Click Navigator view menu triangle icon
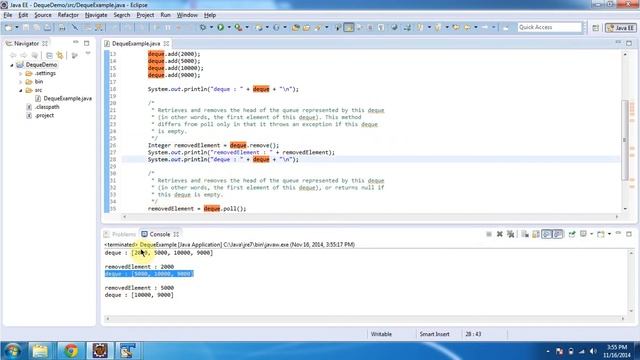The image size is (640, 360). 88,54
